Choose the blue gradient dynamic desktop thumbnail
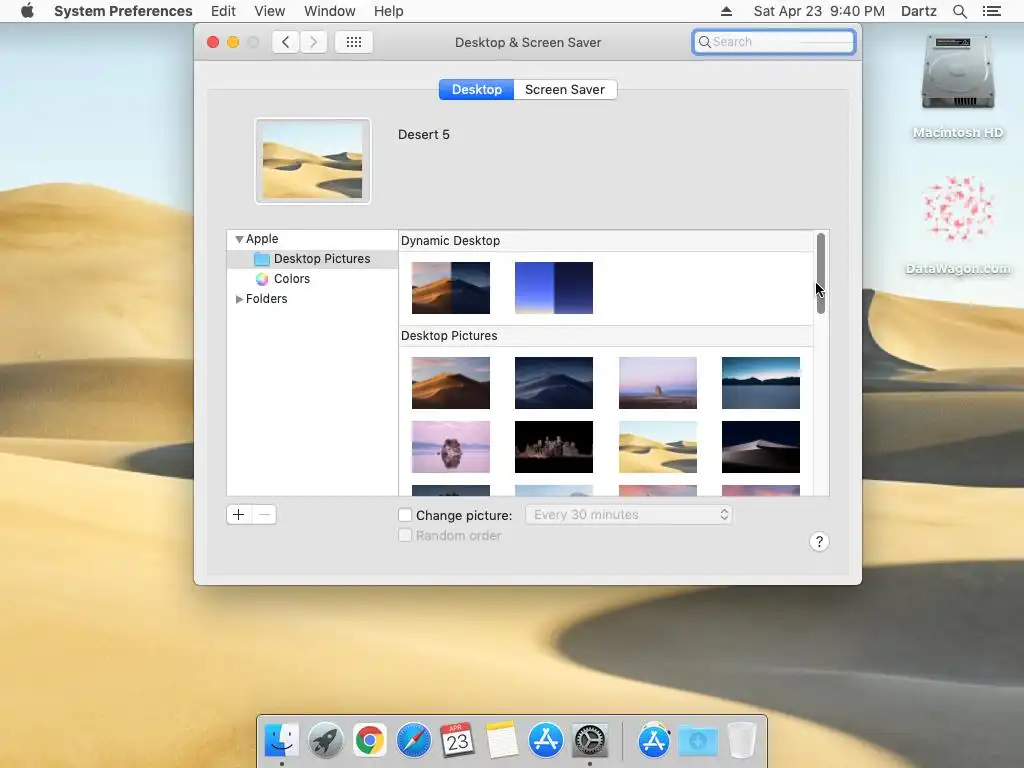1024x768 pixels. pos(554,288)
